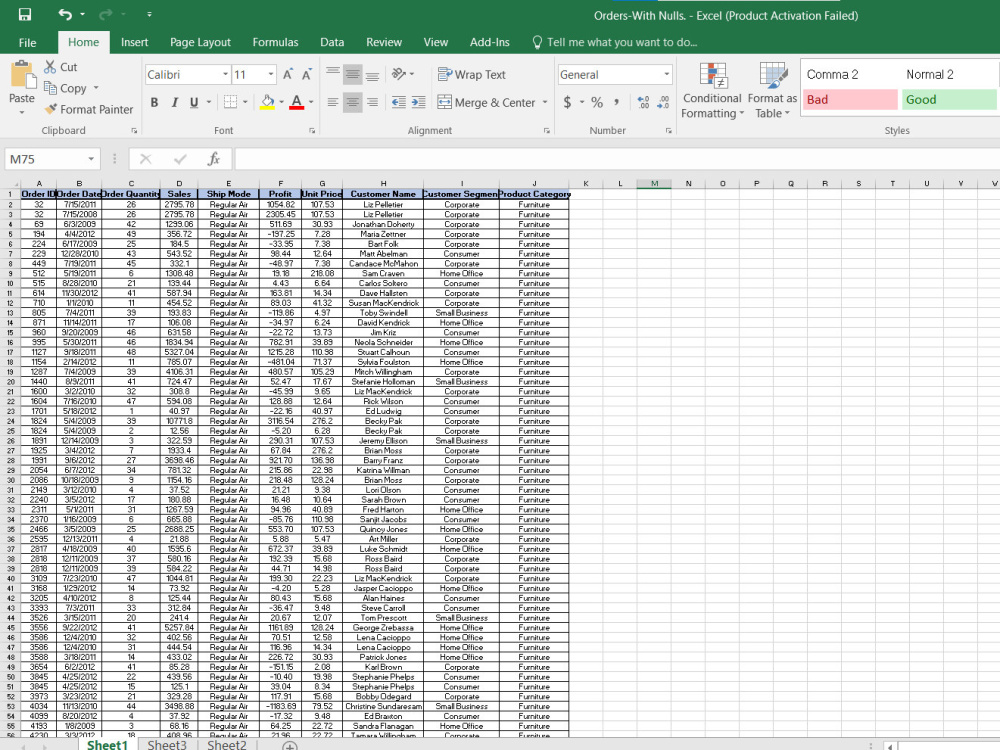
Task: Click the Copy icon
Action: (x=50, y=87)
